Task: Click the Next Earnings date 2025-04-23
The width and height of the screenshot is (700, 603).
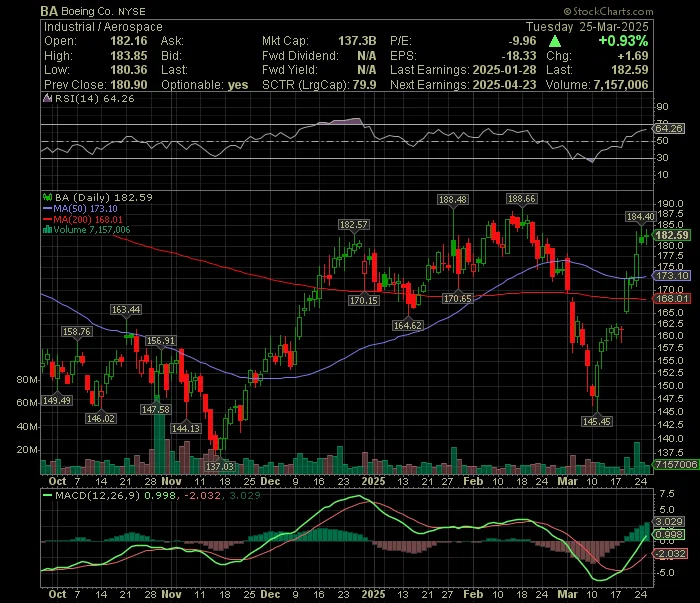Action: [504, 85]
